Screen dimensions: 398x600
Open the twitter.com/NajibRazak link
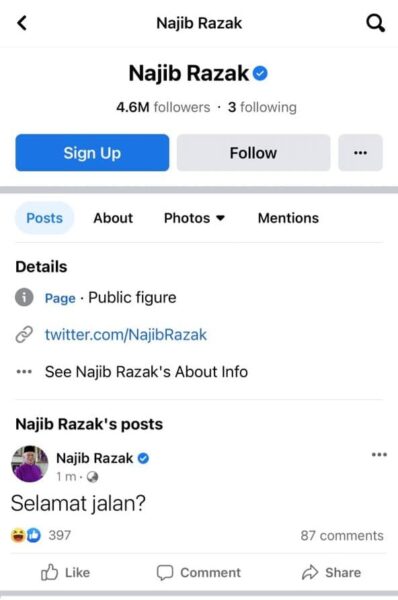tap(126, 335)
